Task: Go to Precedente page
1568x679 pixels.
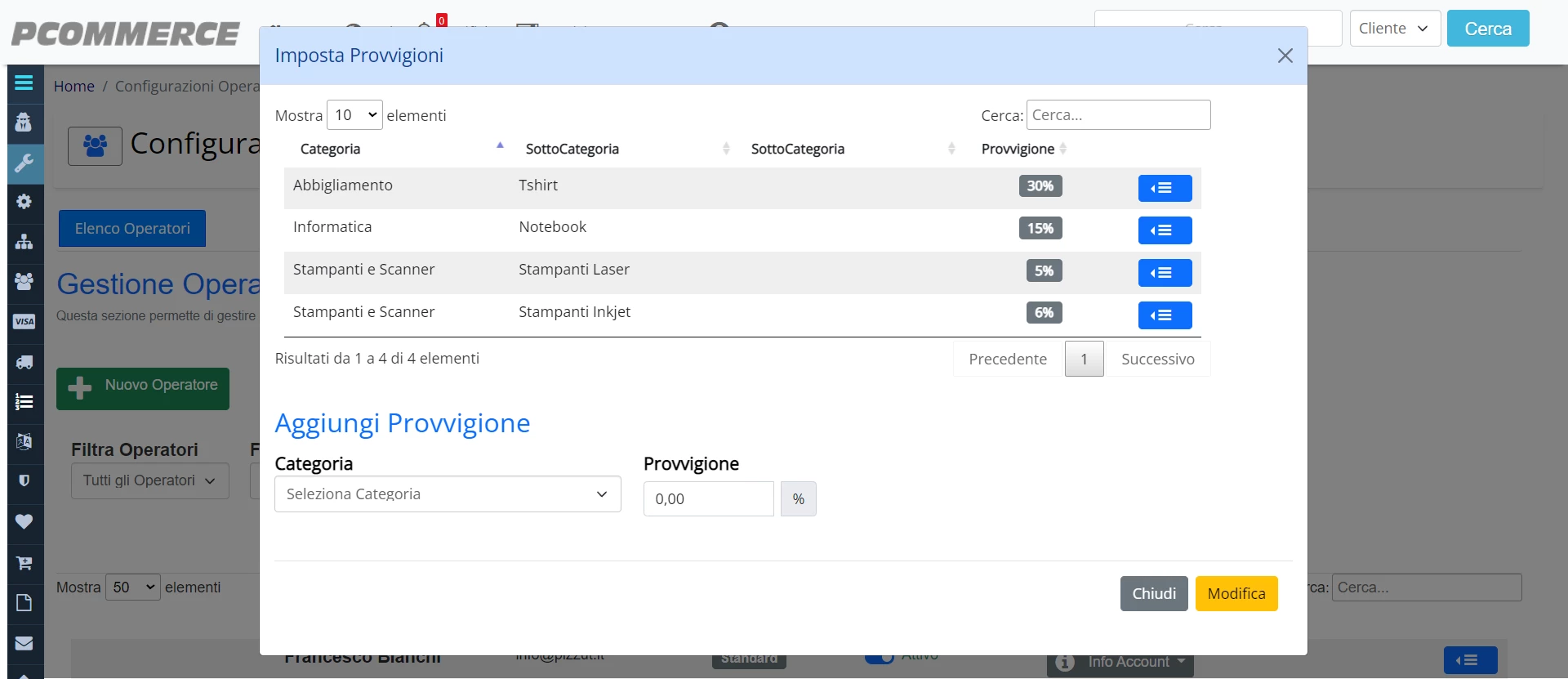Action: [x=1008, y=360]
